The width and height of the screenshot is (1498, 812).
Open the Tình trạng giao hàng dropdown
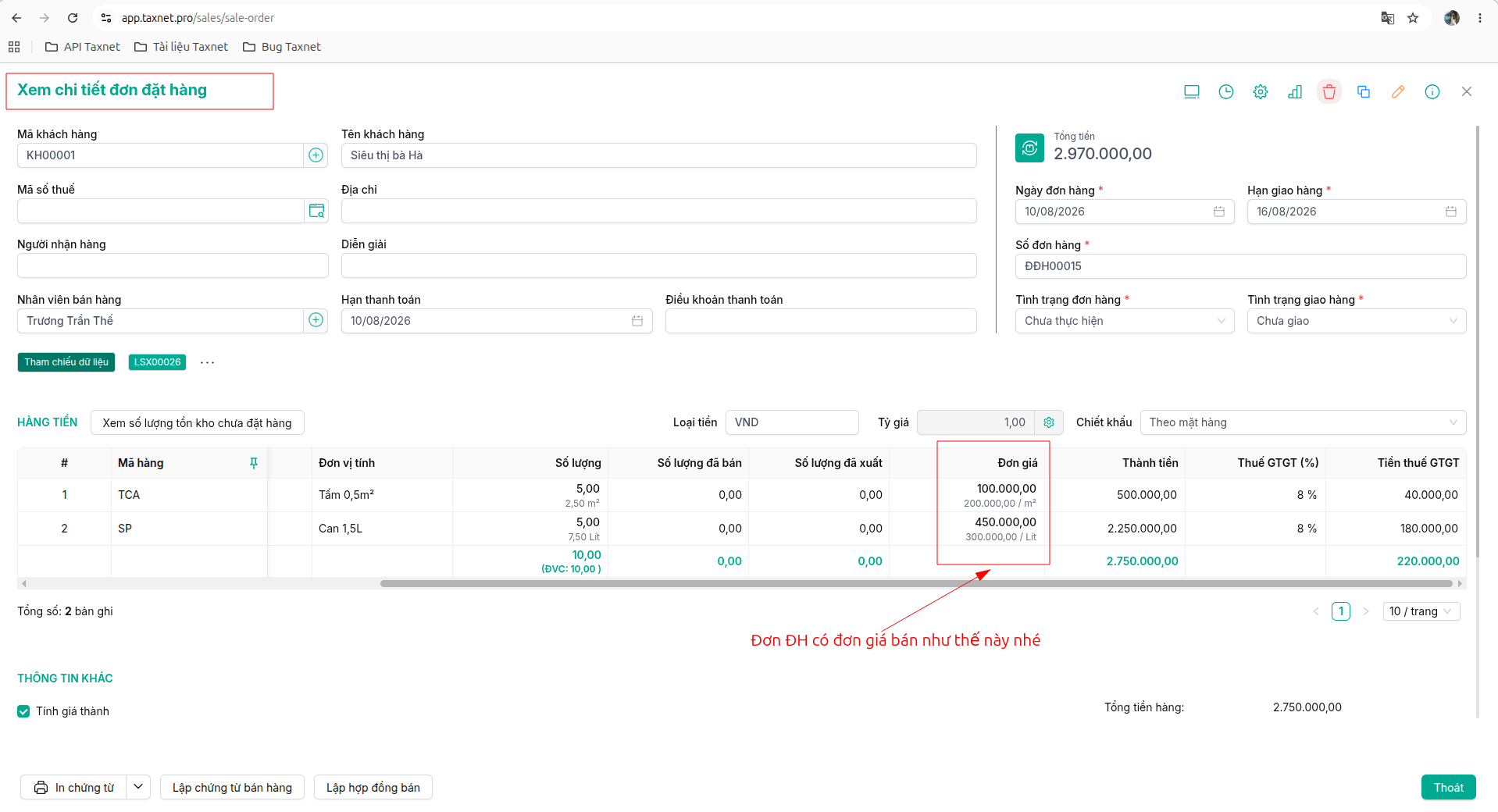pyautogui.click(x=1356, y=321)
